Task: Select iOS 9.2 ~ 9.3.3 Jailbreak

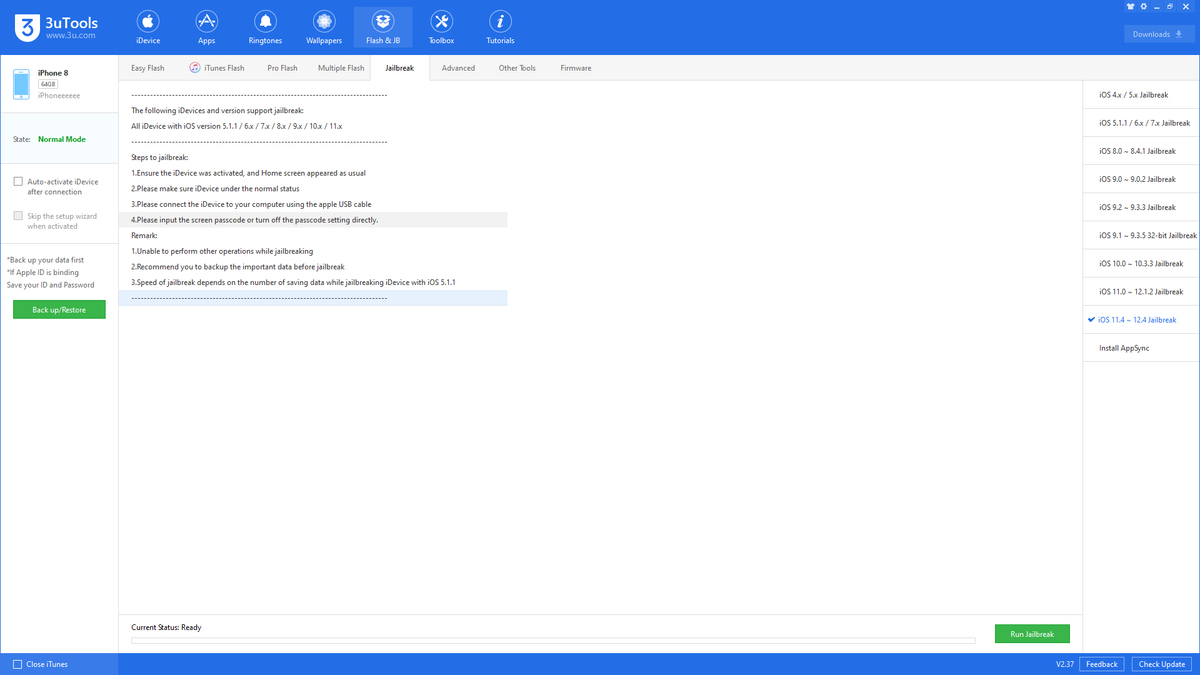Action: (1142, 207)
